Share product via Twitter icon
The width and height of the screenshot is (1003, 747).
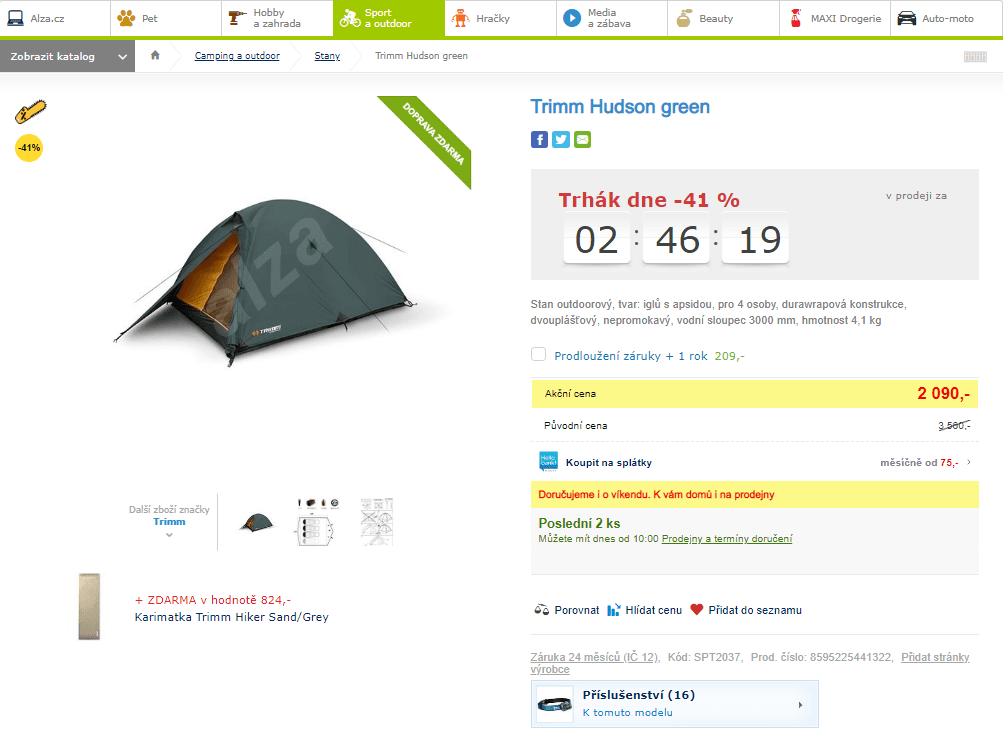pos(561,139)
